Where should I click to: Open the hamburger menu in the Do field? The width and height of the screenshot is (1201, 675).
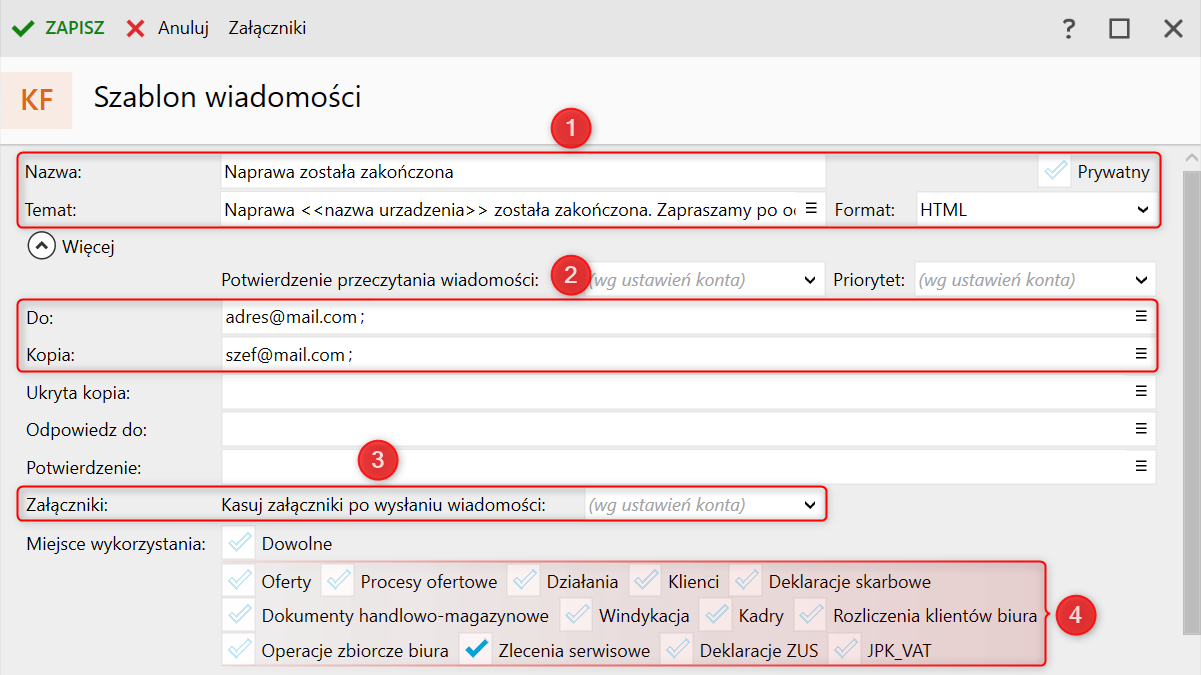point(1141,316)
